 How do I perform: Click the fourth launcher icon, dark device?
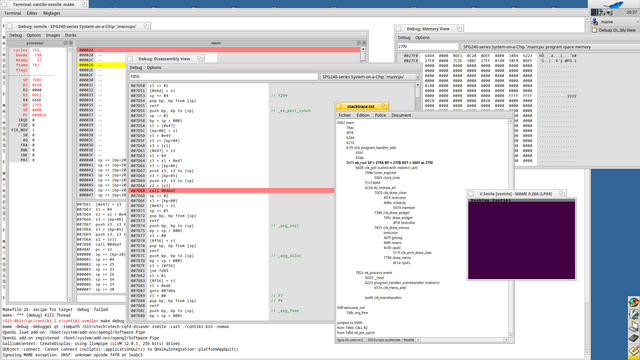tap(634, 338)
